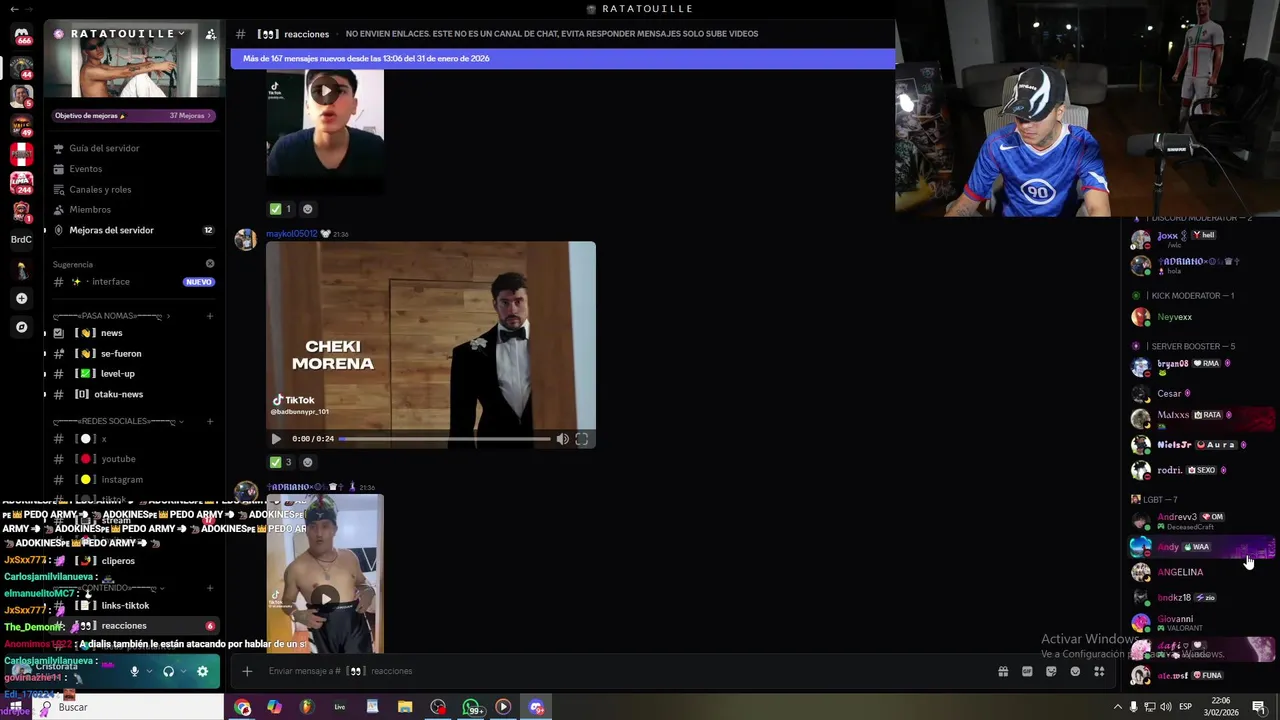Viewport: 1280px width, 720px height.
Task: Show hidden system tray icons
Action: pyautogui.click(x=1118, y=707)
